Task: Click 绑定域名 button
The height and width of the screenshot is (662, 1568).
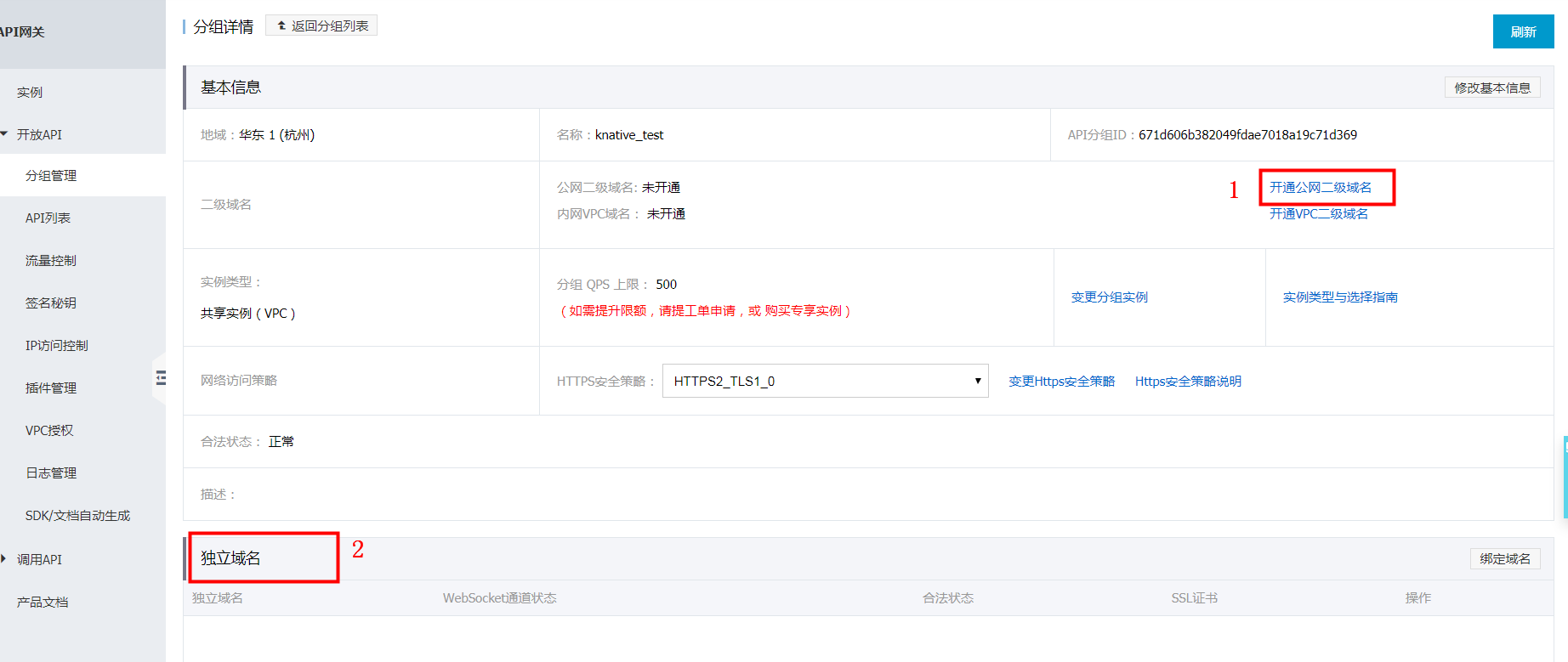Action: (x=1505, y=558)
